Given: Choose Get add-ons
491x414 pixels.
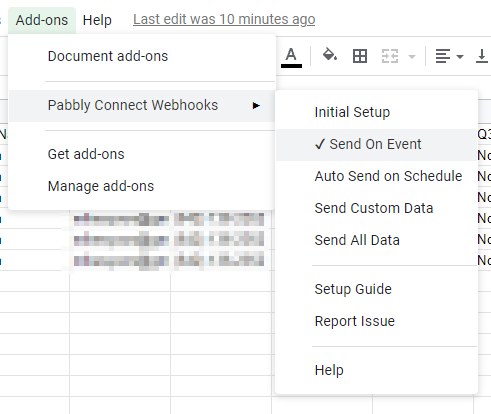Looking at the screenshot, I should [x=142, y=154].
